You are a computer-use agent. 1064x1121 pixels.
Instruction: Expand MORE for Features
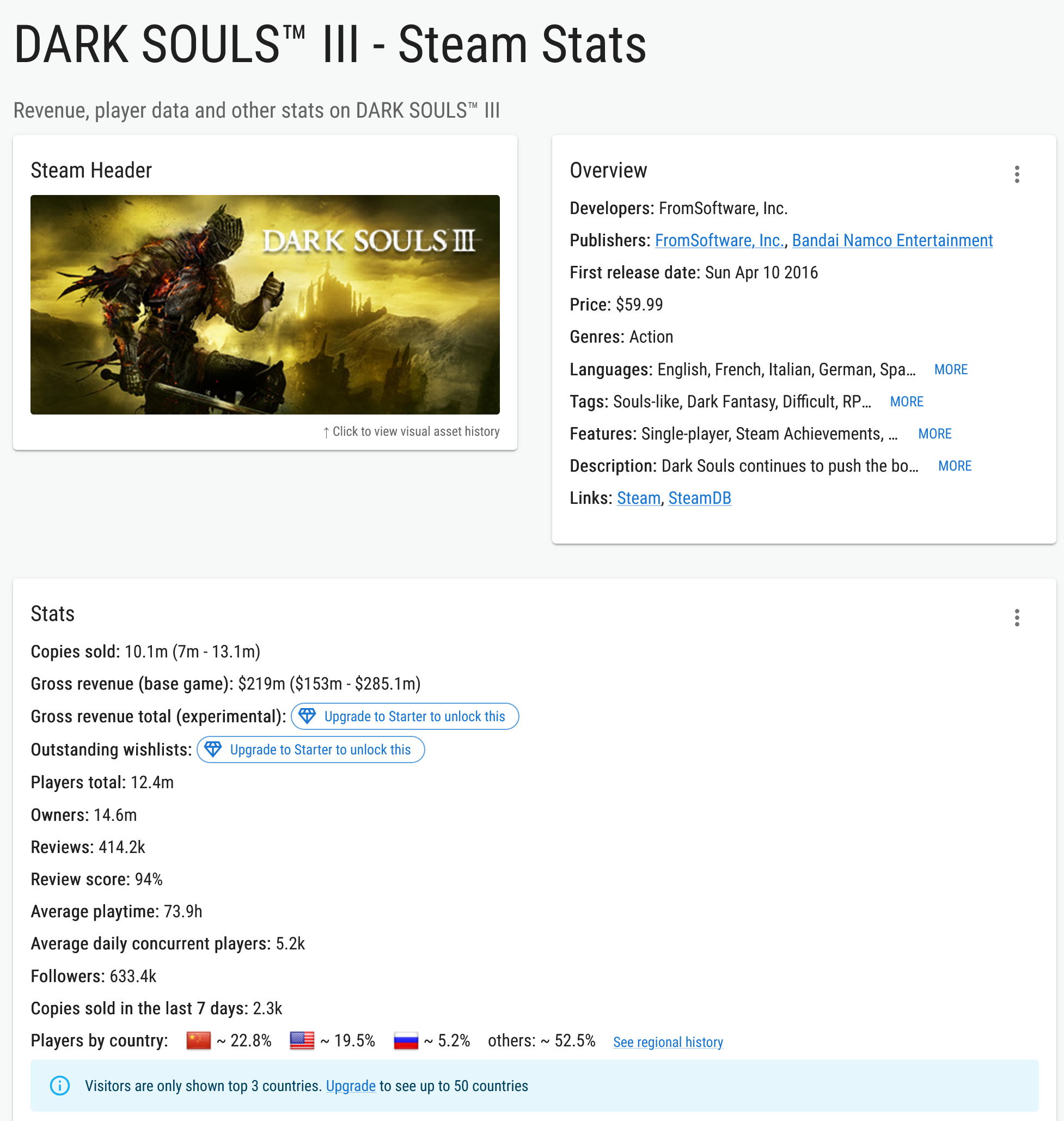click(x=935, y=434)
